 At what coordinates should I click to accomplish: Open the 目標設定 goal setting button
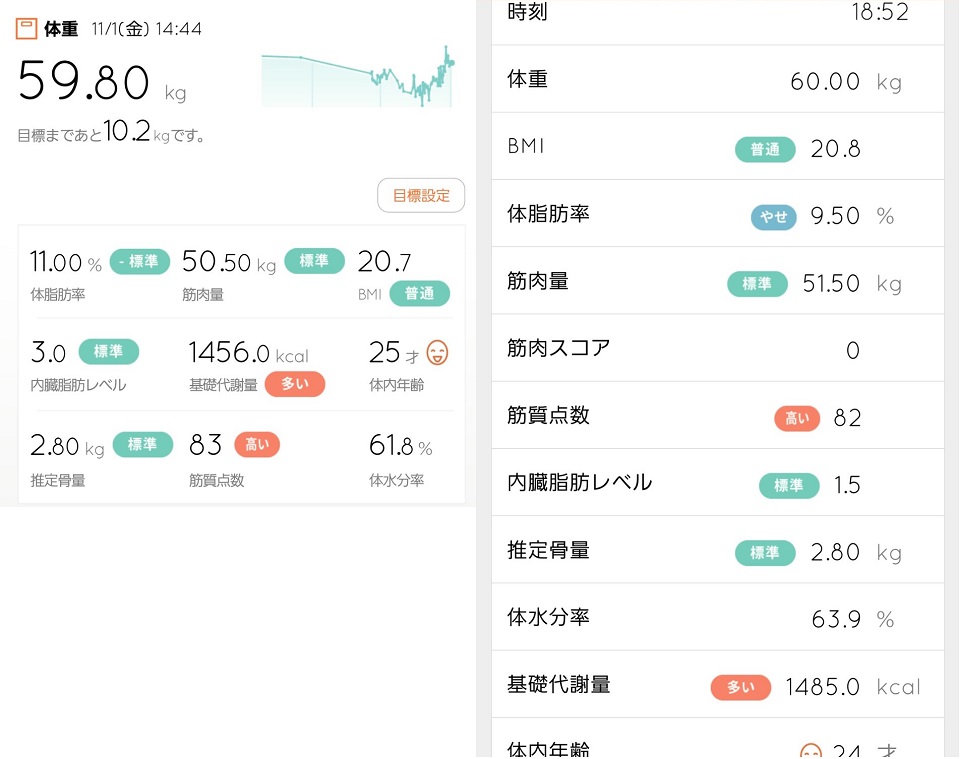coord(421,196)
